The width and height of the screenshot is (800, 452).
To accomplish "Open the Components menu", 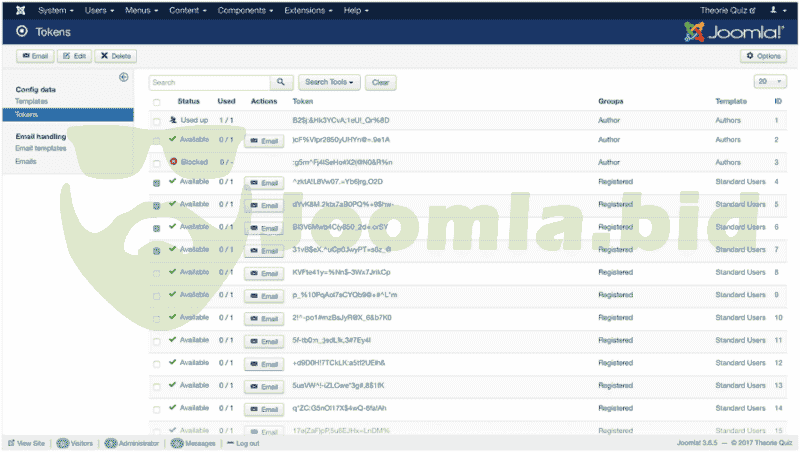I will (244, 10).
